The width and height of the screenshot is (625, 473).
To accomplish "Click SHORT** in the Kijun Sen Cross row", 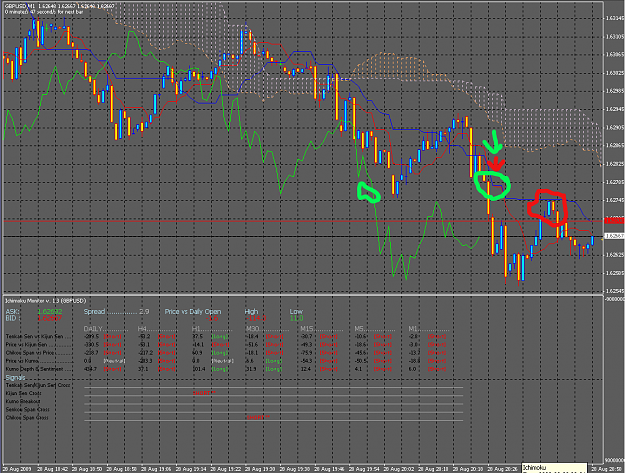I will pyautogui.click(x=204, y=393).
